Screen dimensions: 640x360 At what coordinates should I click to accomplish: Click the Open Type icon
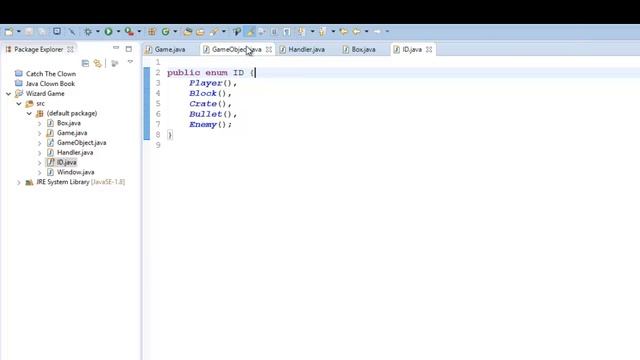(188, 31)
